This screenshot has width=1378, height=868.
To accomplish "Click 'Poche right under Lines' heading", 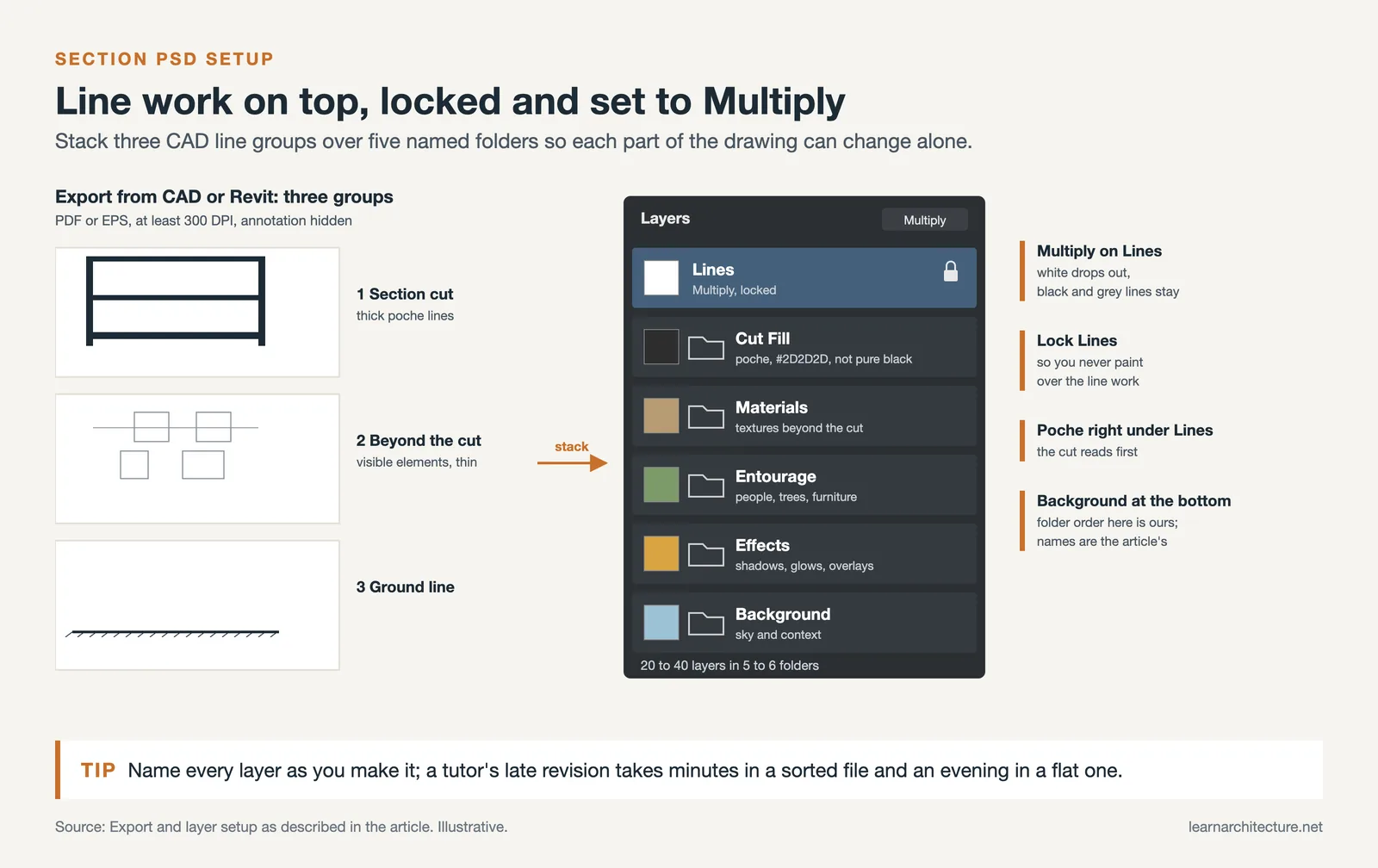I will point(1125,430).
